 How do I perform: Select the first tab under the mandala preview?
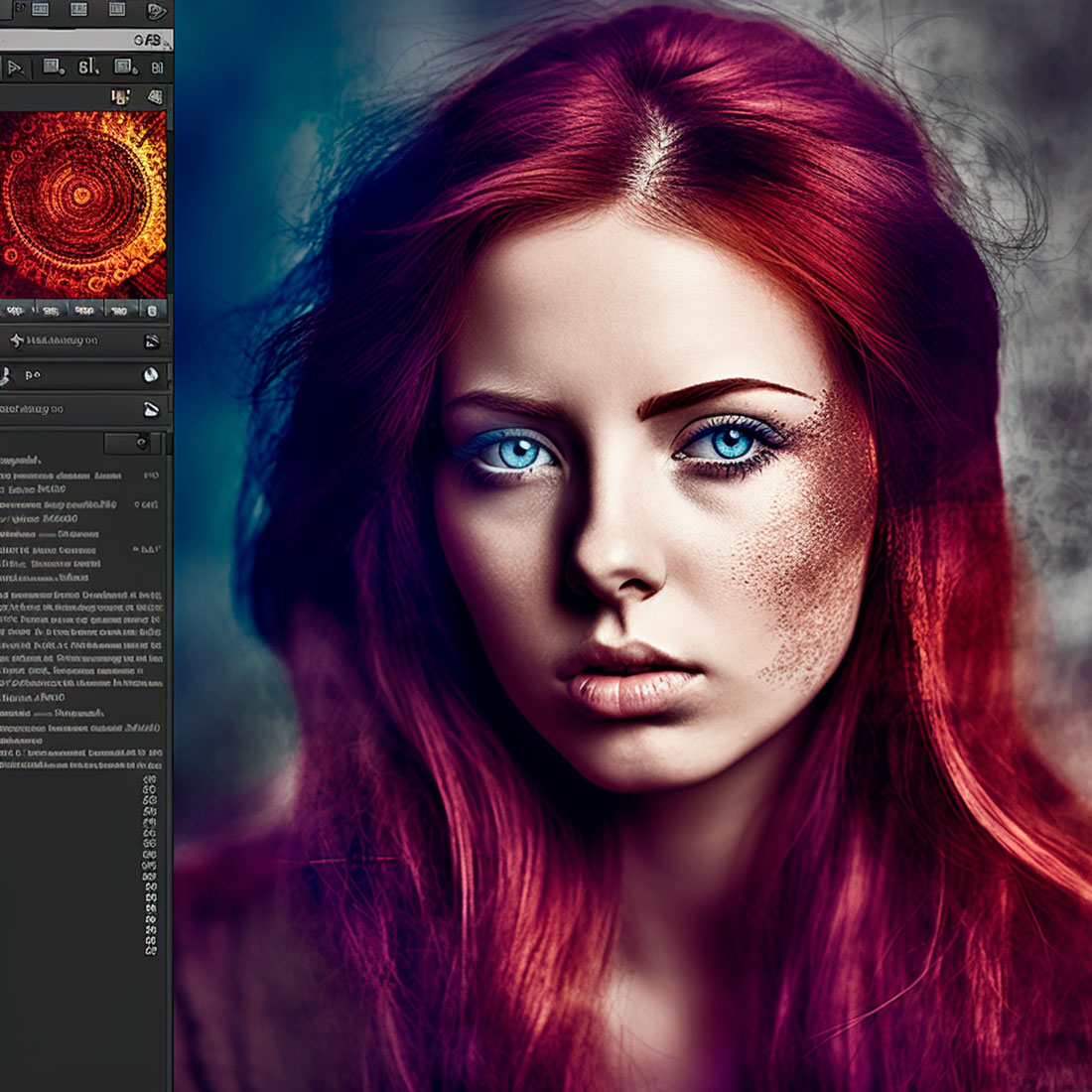point(16,310)
